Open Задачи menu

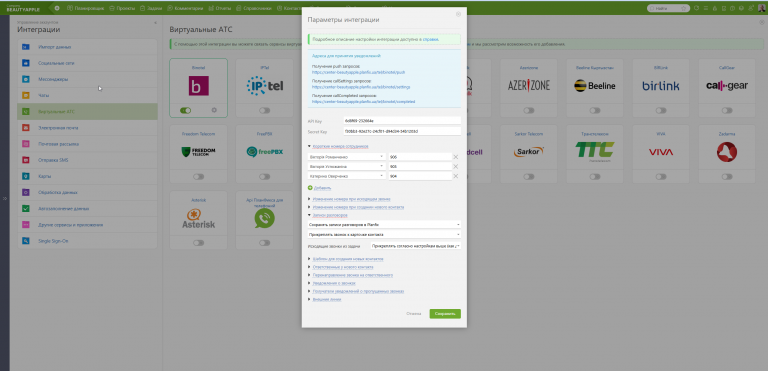click(151, 8)
